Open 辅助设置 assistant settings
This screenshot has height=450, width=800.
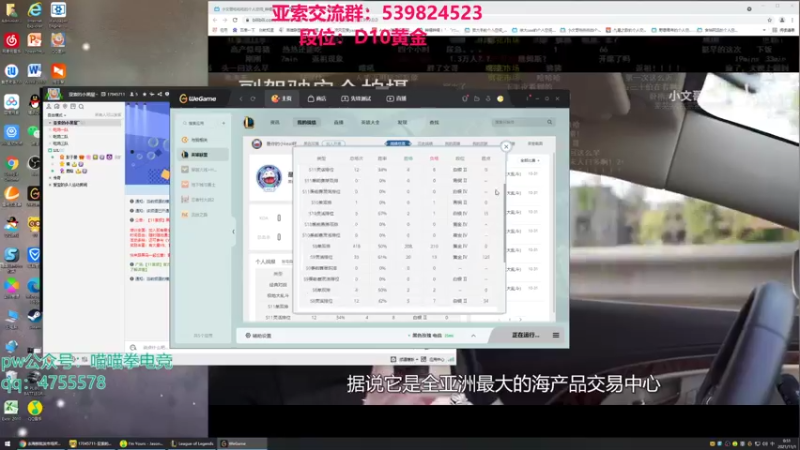point(259,336)
